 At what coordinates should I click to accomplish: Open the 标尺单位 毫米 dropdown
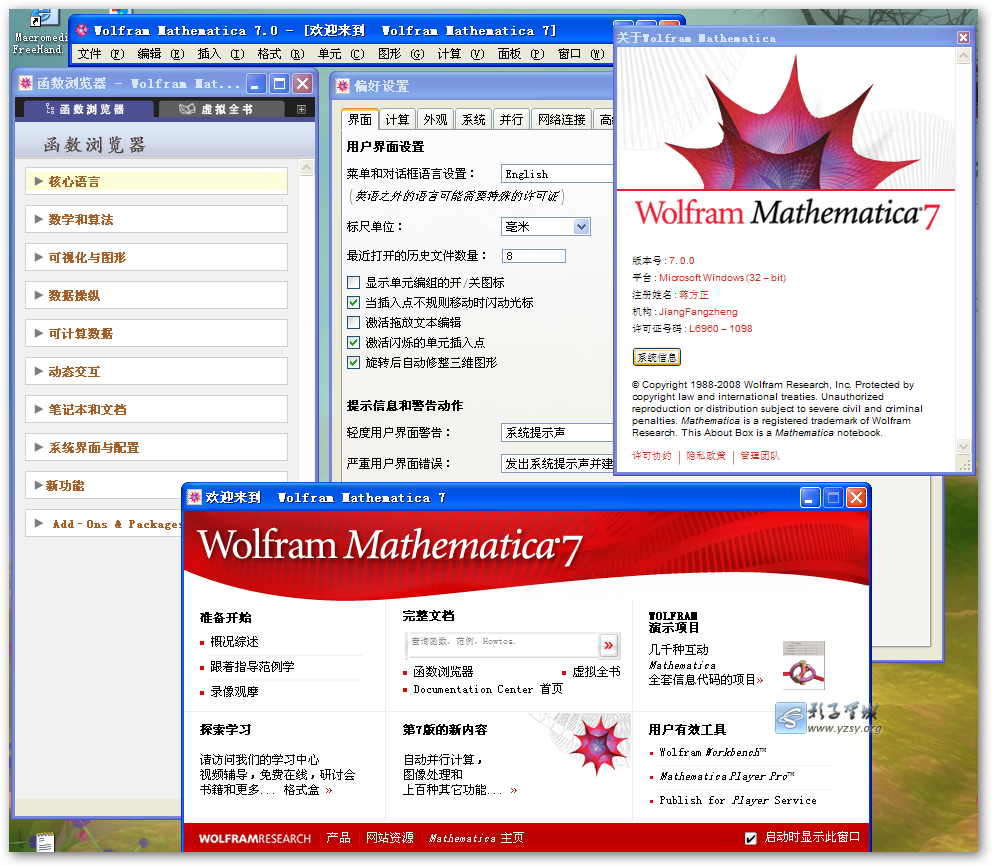tap(581, 227)
